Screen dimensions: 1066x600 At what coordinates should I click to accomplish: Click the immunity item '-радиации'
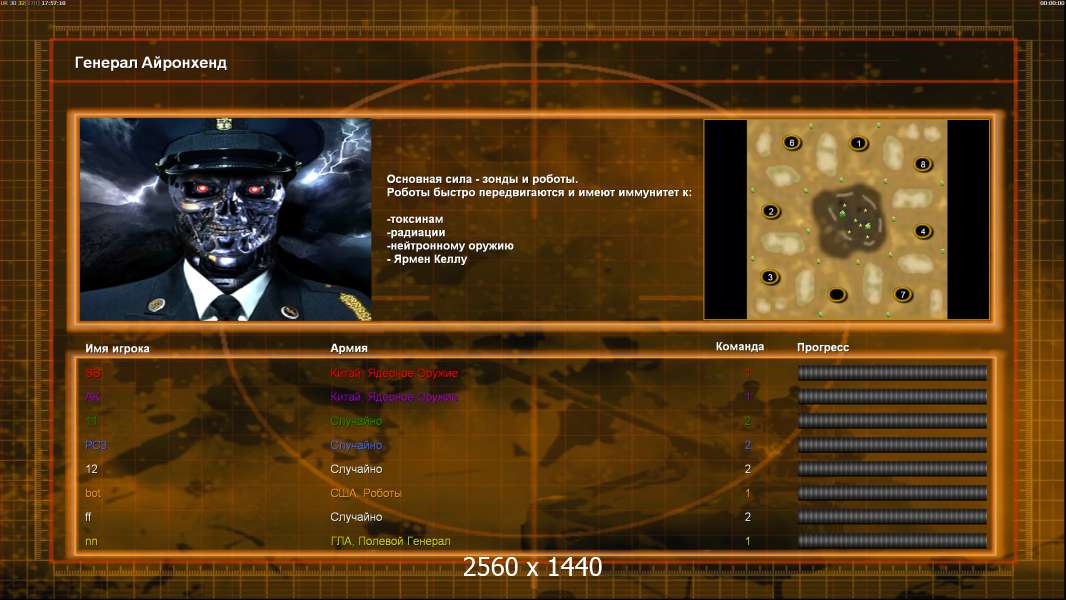(415, 232)
